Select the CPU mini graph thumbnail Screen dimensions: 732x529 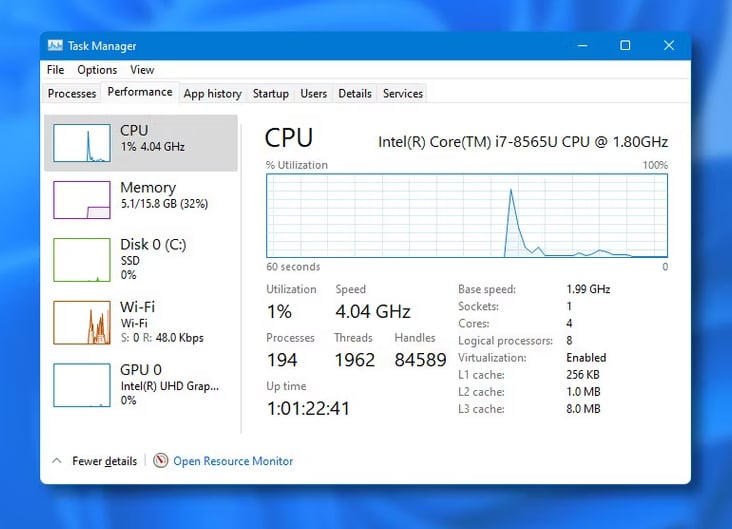pyautogui.click(x=82, y=143)
